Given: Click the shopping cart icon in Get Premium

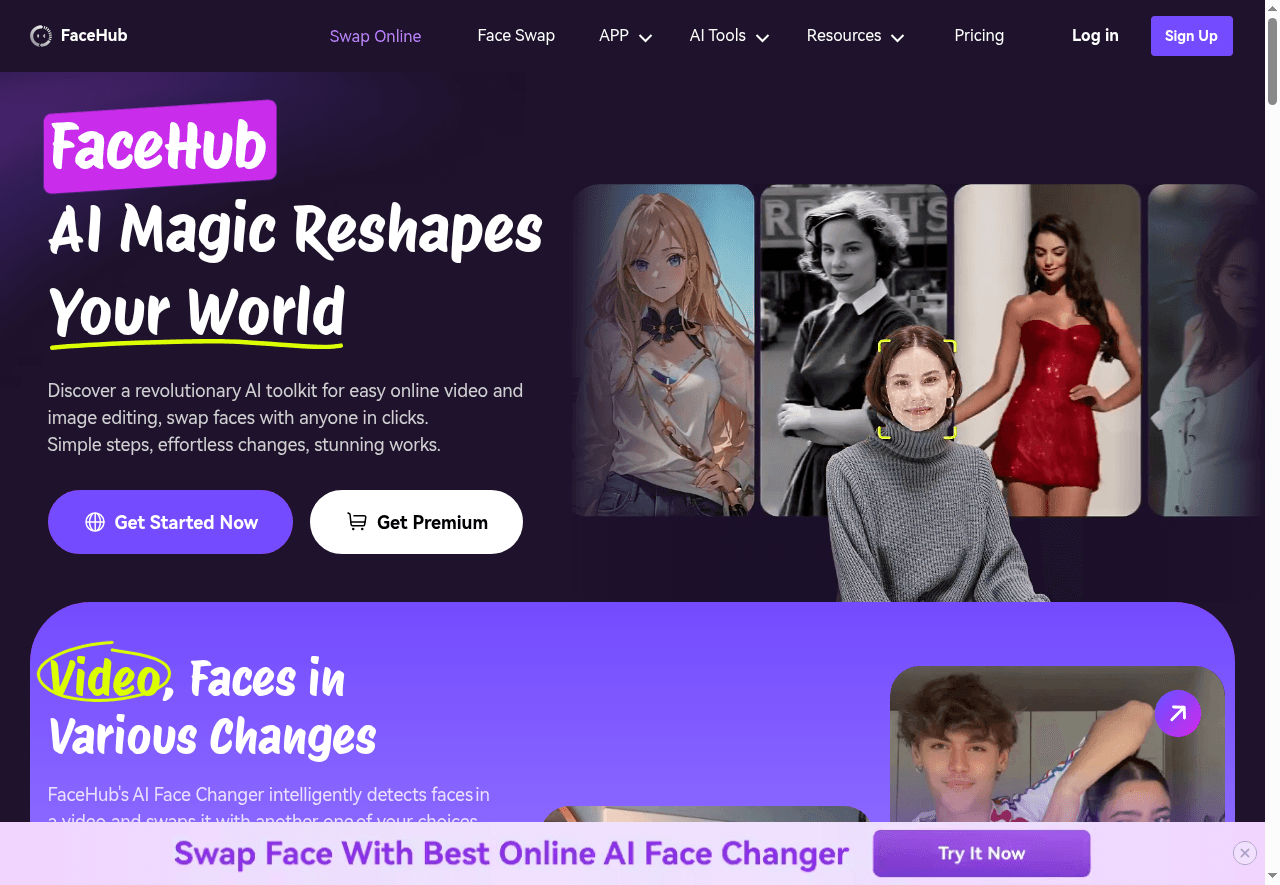Looking at the screenshot, I should [356, 522].
